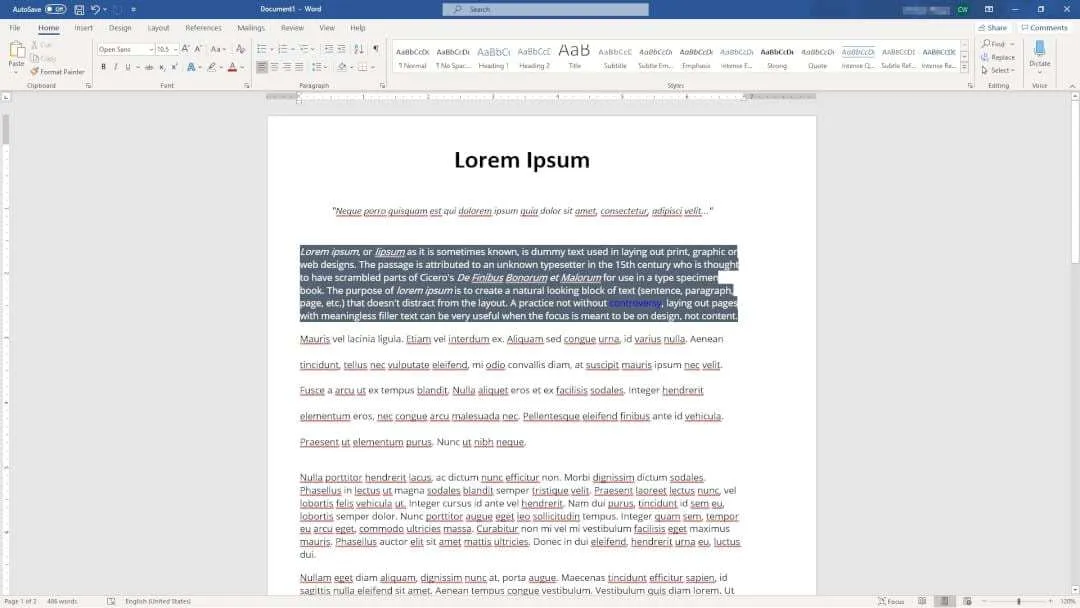The height and width of the screenshot is (608, 1080).
Task: Open the Styles pane launcher
Action: pyautogui.click(x=970, y=86)
